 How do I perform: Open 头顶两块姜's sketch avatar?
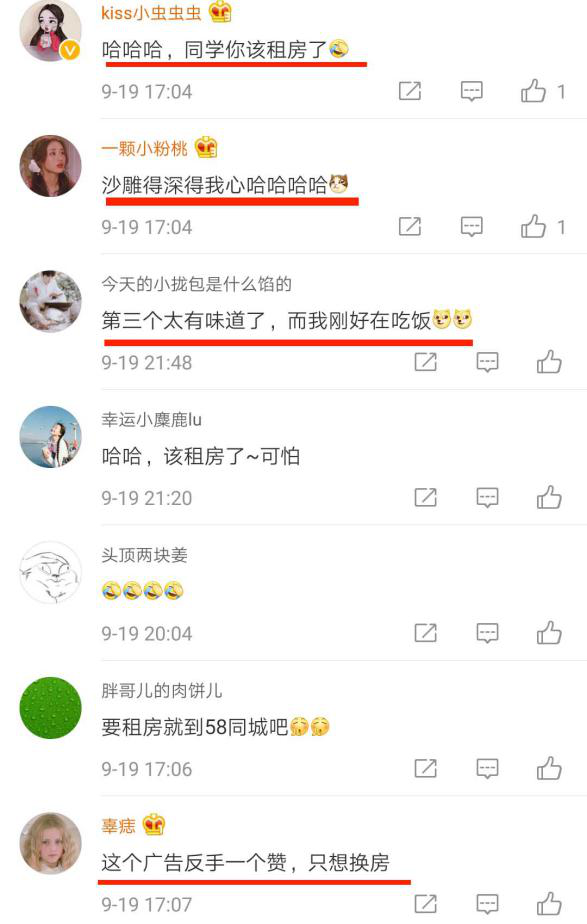(x=51, y=572)
